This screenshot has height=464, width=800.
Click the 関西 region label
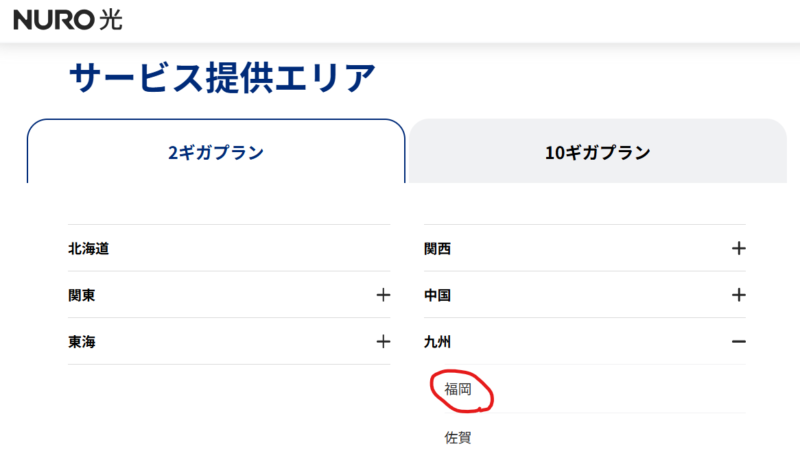pos(438,248)
